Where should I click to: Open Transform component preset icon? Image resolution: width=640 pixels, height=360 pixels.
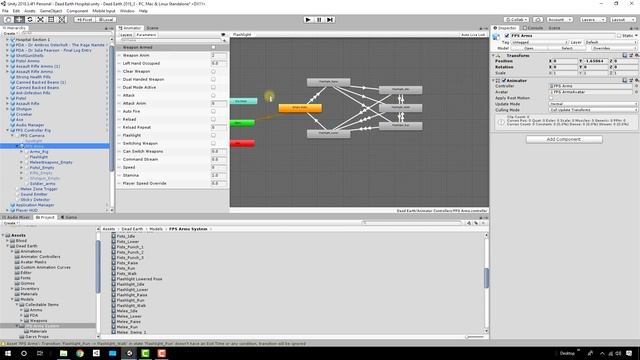631,55
